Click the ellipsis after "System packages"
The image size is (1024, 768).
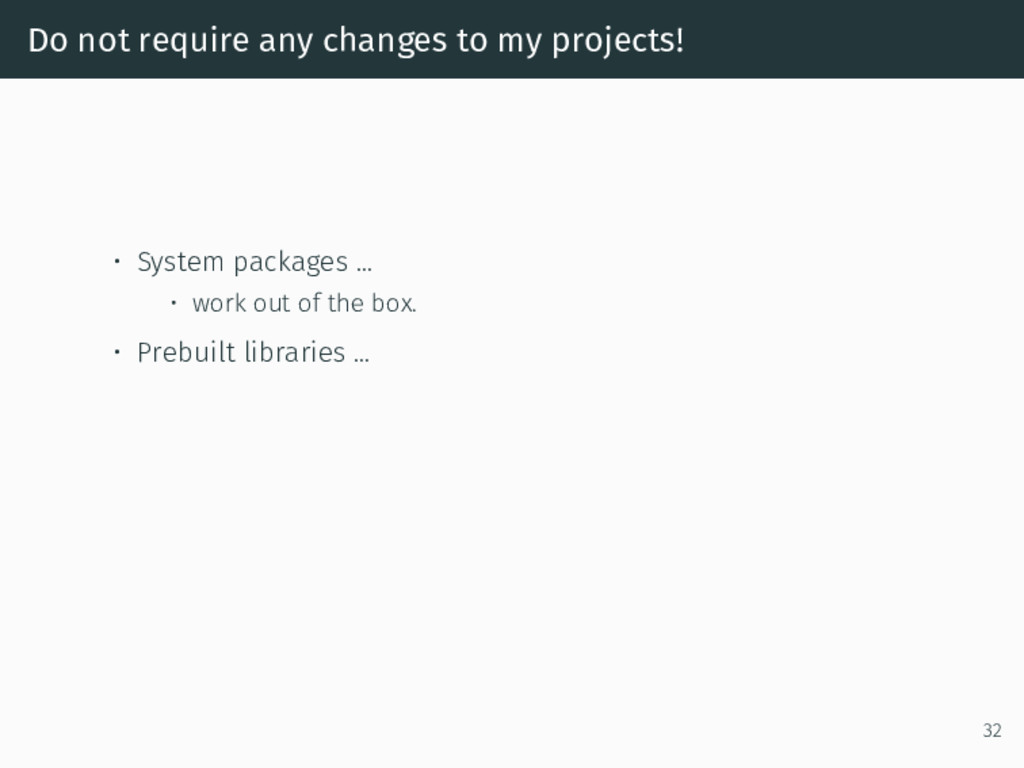click(x=364, y=269)
